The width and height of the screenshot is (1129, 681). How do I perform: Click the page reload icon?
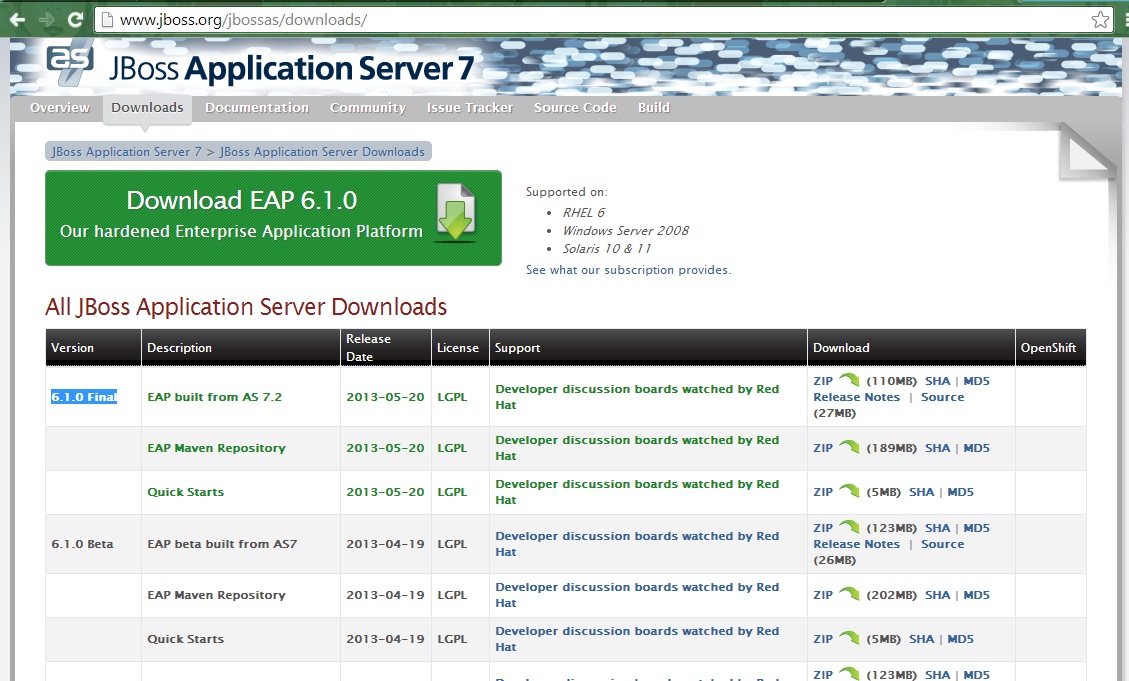pyautogui.click(x=75, y=18)
